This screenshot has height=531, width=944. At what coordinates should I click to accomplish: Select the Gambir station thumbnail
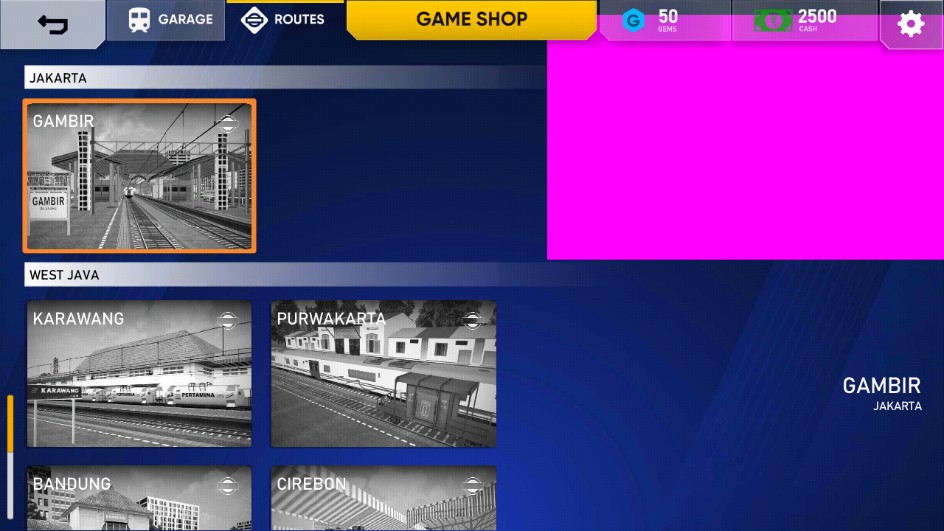click(140, 176)
